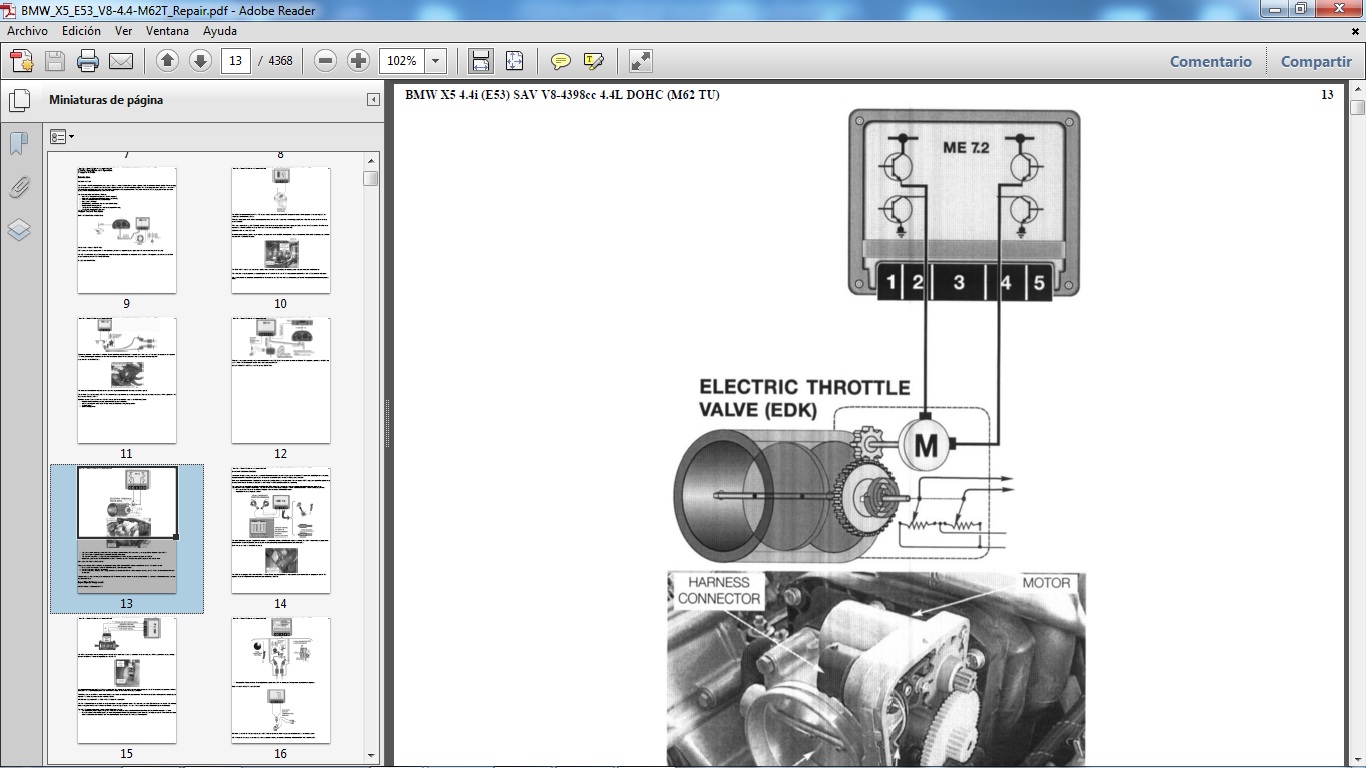Open the Ver menu

point(123,31)
